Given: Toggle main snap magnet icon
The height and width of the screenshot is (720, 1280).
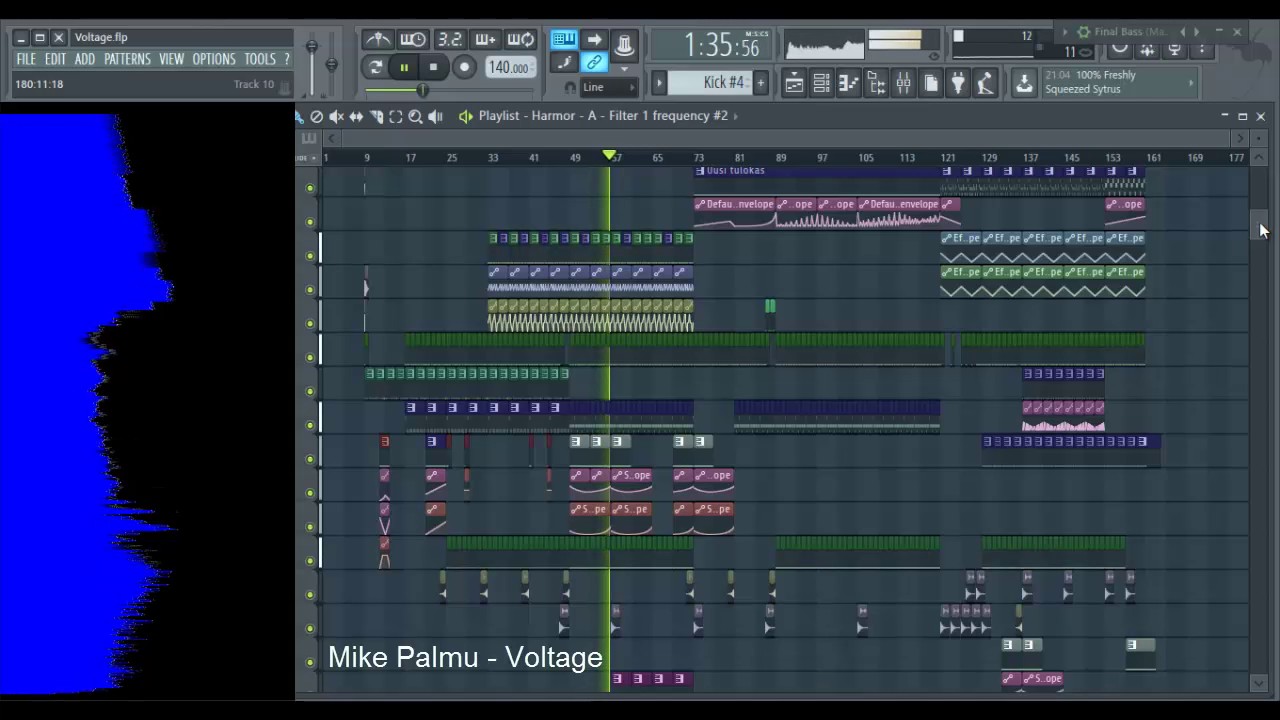Looking at the screenshot, I should pyautogui.click(x=570, y=88).
